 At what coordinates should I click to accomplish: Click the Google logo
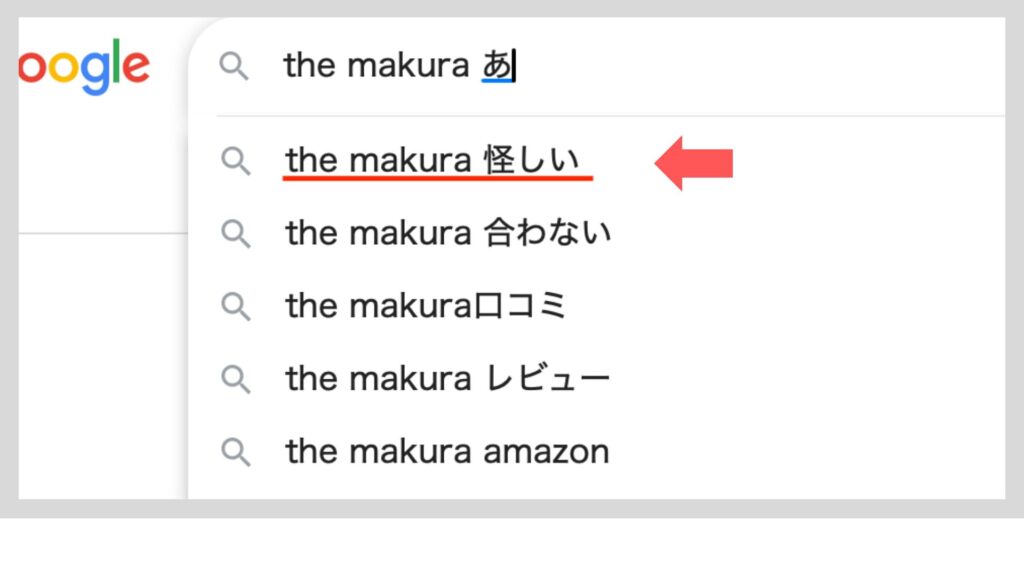coord(85,66)
